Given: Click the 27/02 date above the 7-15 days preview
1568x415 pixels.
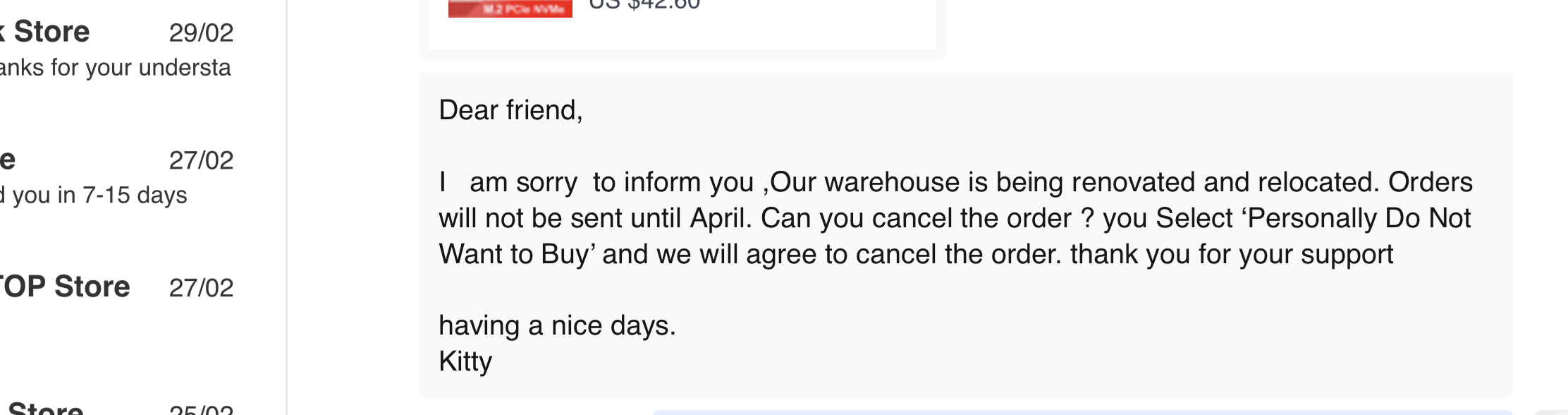Looking at the screenshot, I should [x=201, y=160].
